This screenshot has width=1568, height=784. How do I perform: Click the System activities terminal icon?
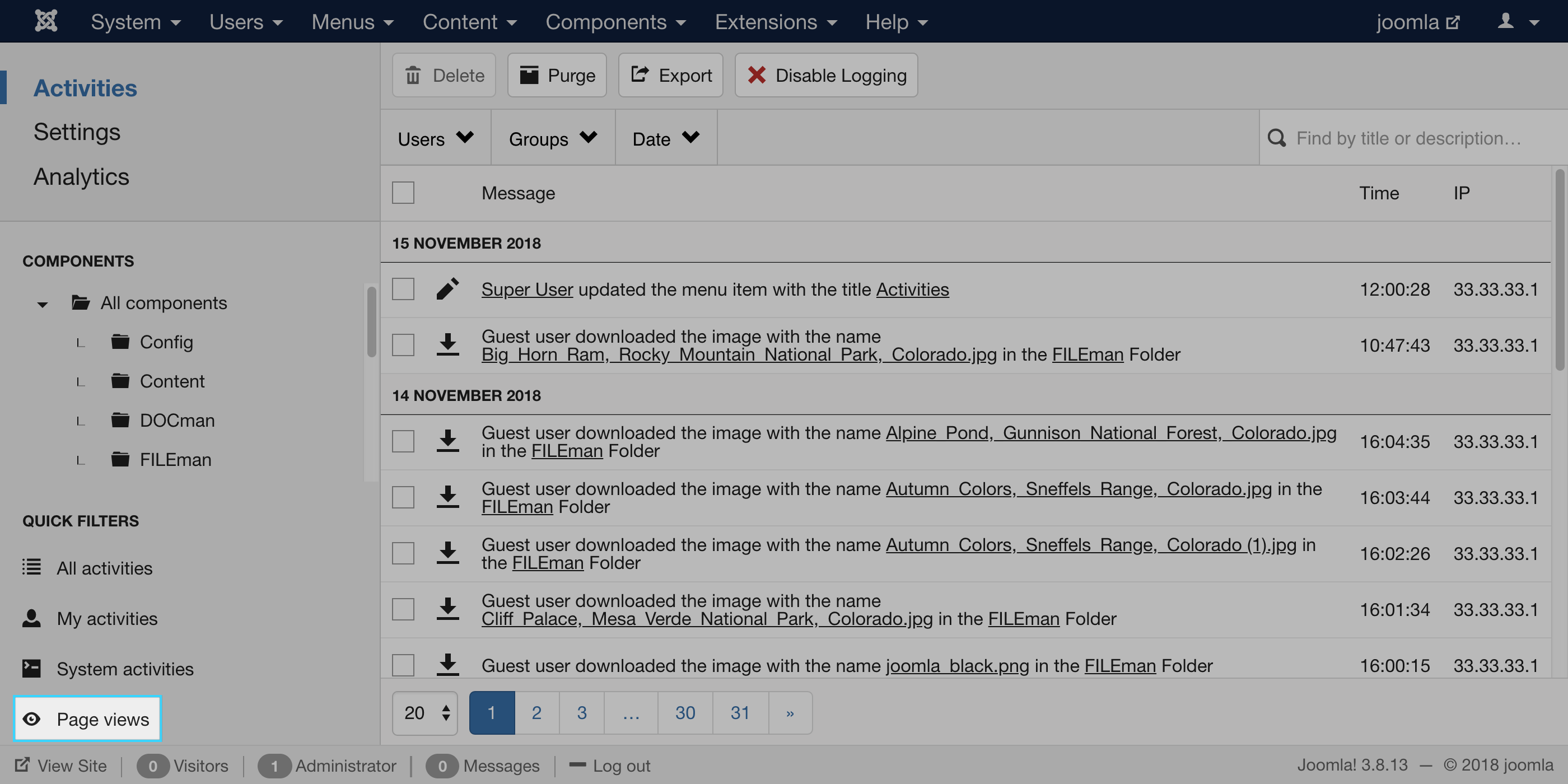[32, 668]
